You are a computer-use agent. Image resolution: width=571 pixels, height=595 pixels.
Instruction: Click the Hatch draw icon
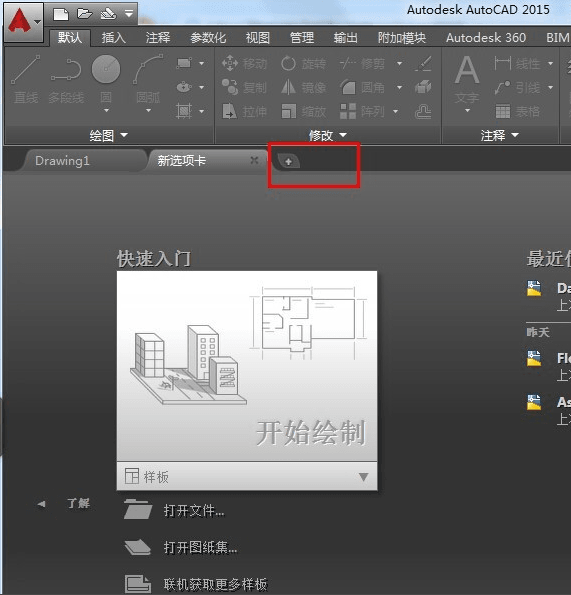tap(184, 112)
